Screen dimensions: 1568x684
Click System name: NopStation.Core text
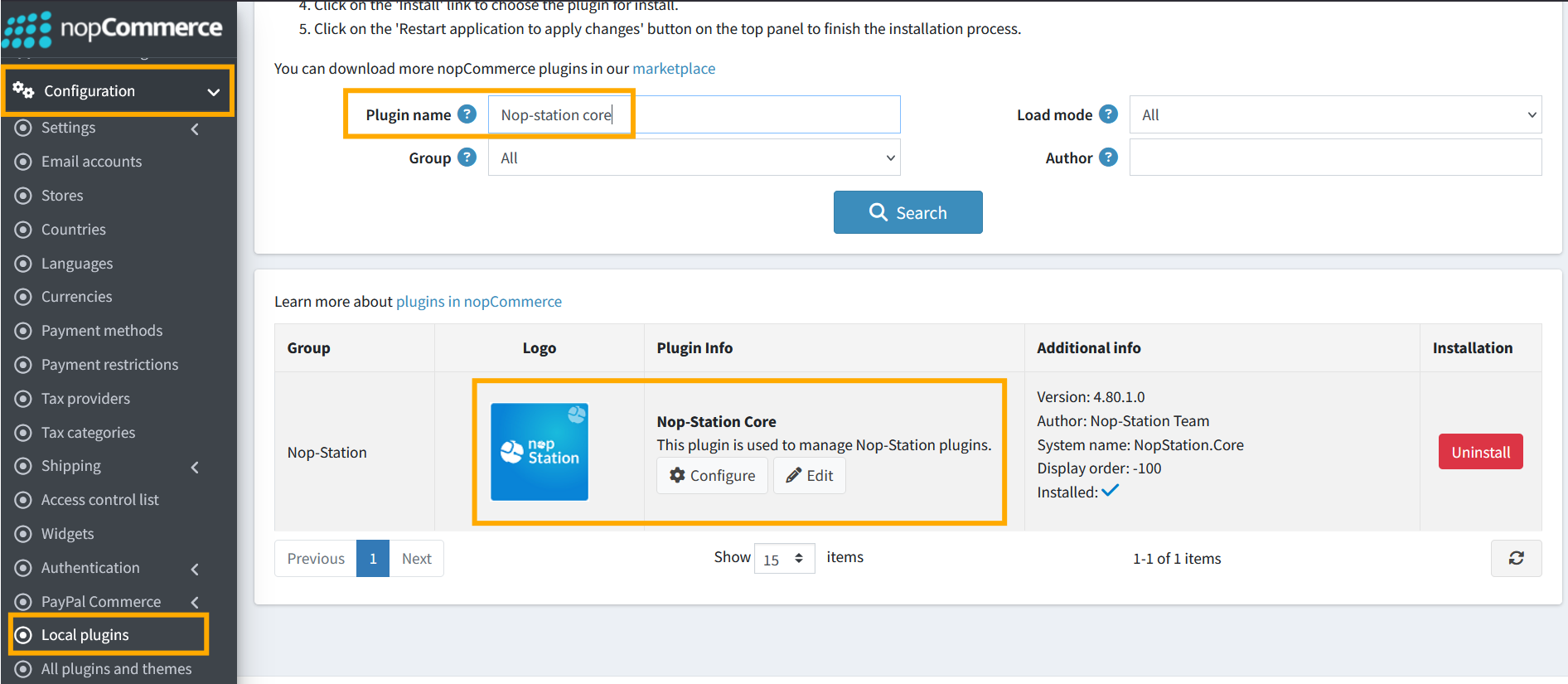(x=1140, y=445)
